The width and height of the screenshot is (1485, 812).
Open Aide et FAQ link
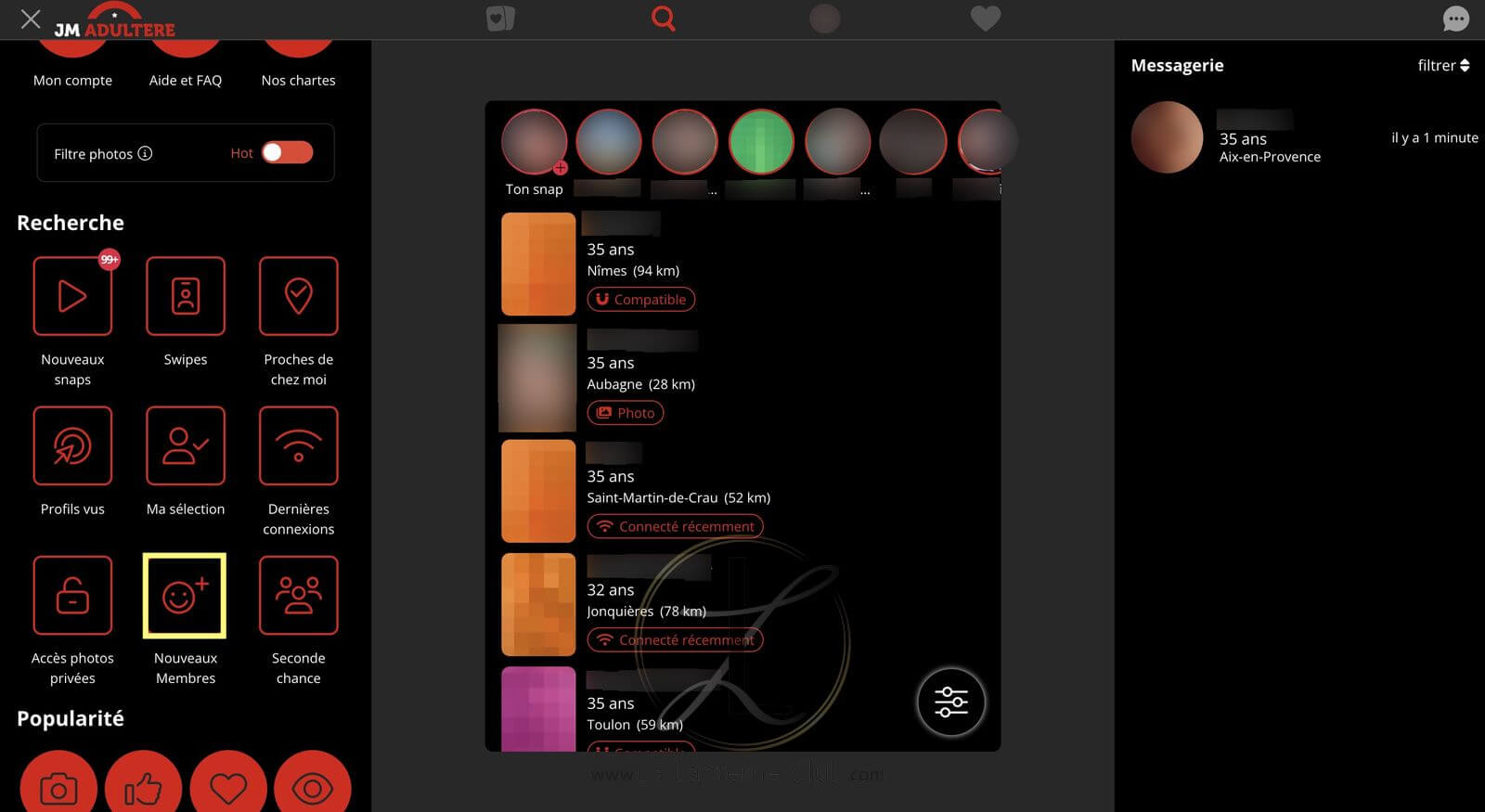[x=186, y=80]
